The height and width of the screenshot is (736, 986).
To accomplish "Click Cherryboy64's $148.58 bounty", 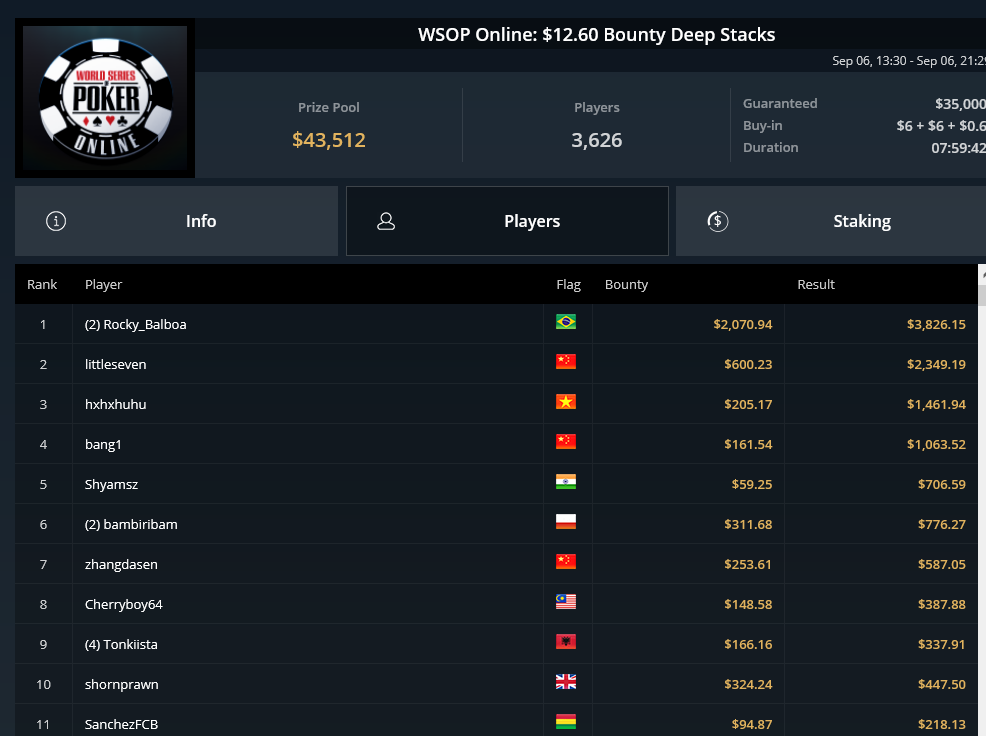I will pos(748,605).
